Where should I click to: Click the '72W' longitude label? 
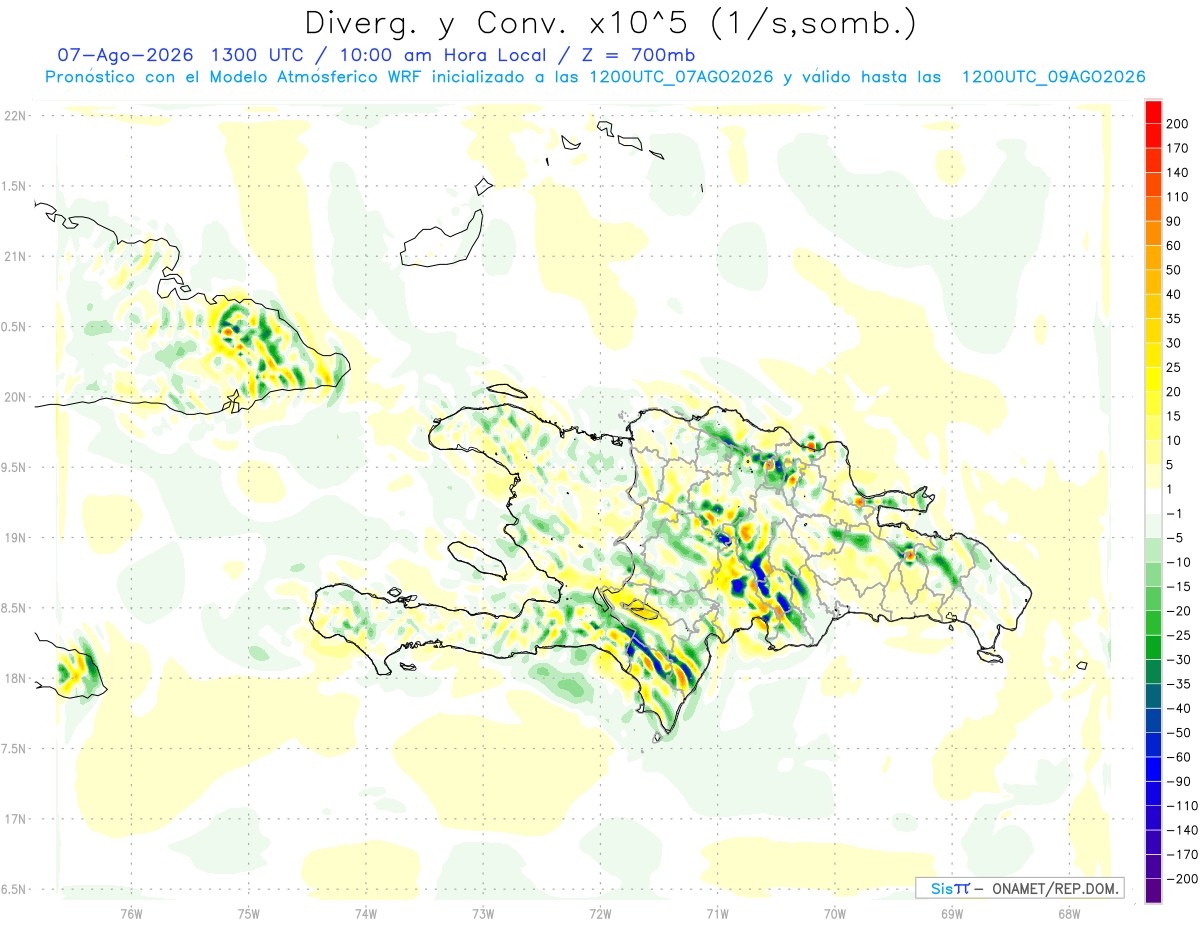[600, 912]
